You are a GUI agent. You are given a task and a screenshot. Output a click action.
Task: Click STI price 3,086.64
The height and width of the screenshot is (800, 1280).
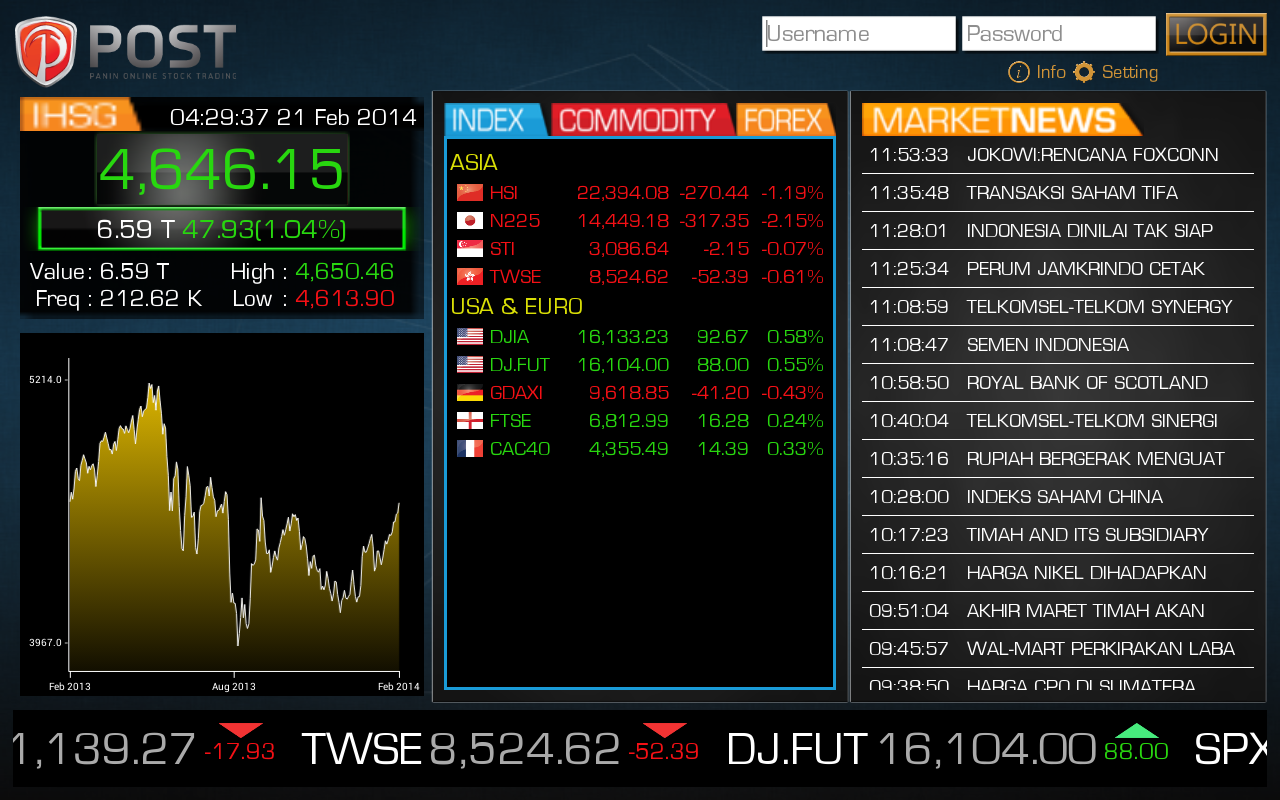click(629, 249)
